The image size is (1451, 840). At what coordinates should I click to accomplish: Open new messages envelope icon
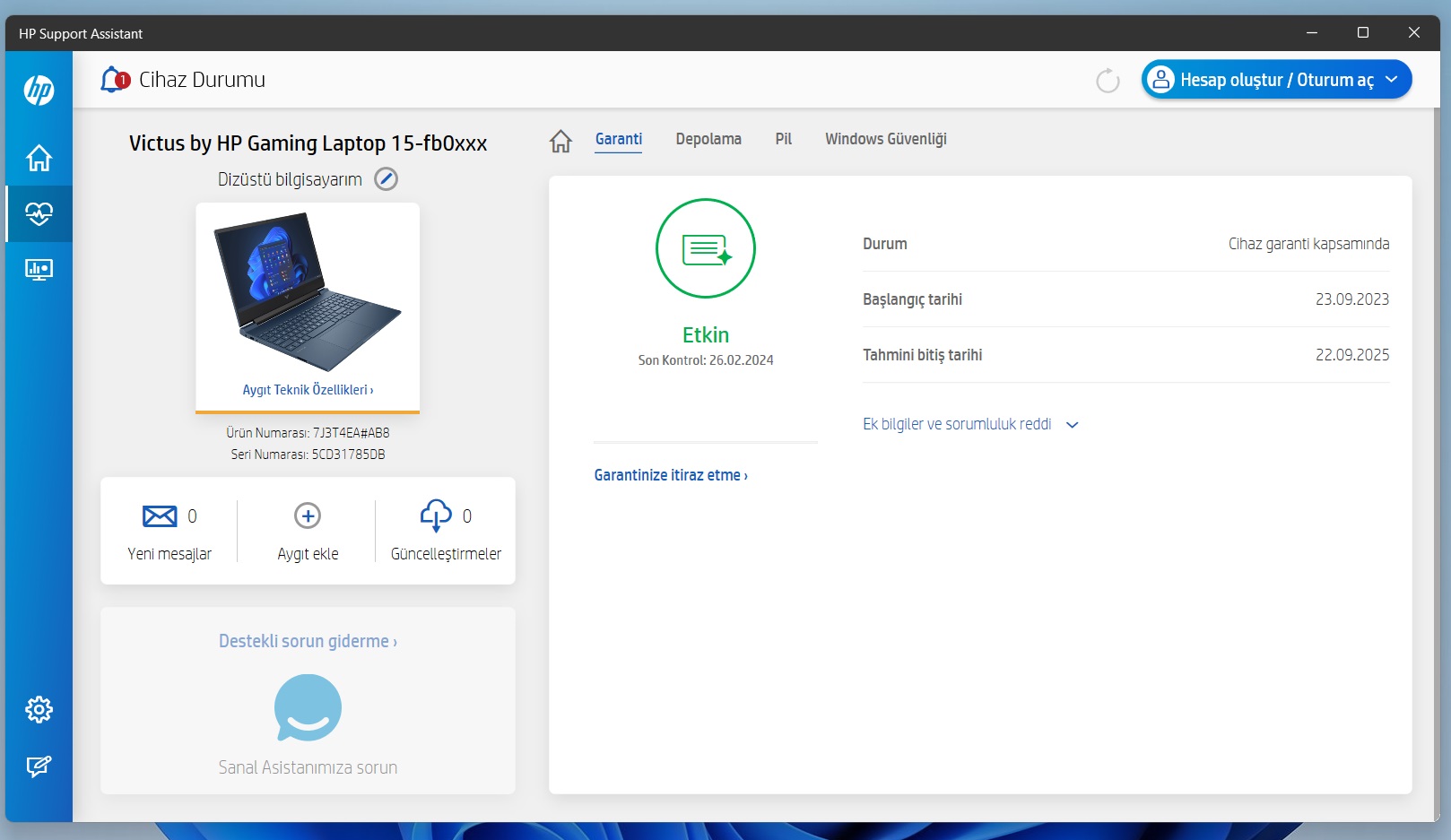[x=160, y=516]
